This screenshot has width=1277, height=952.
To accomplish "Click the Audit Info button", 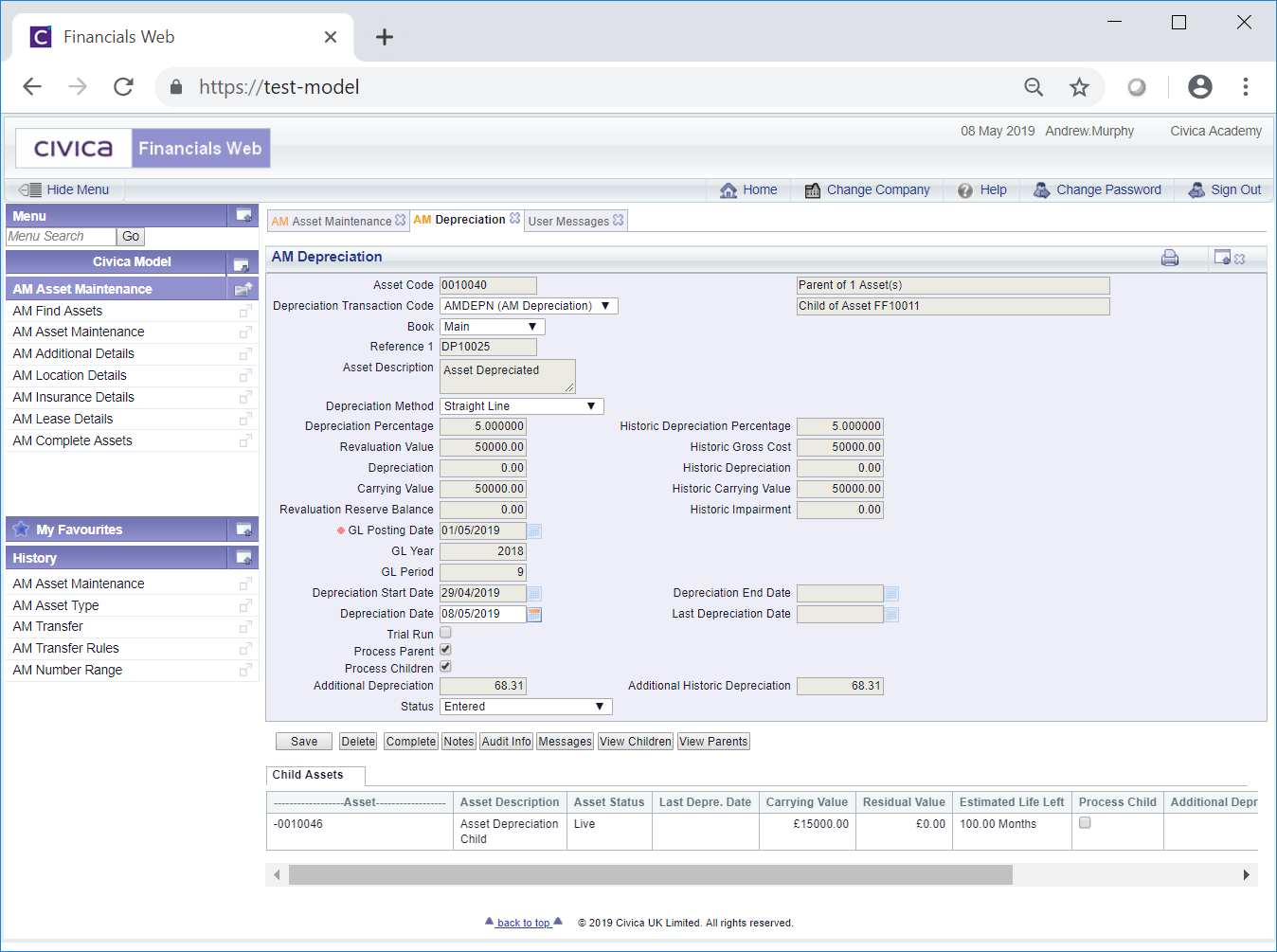I will coord(507,742).
